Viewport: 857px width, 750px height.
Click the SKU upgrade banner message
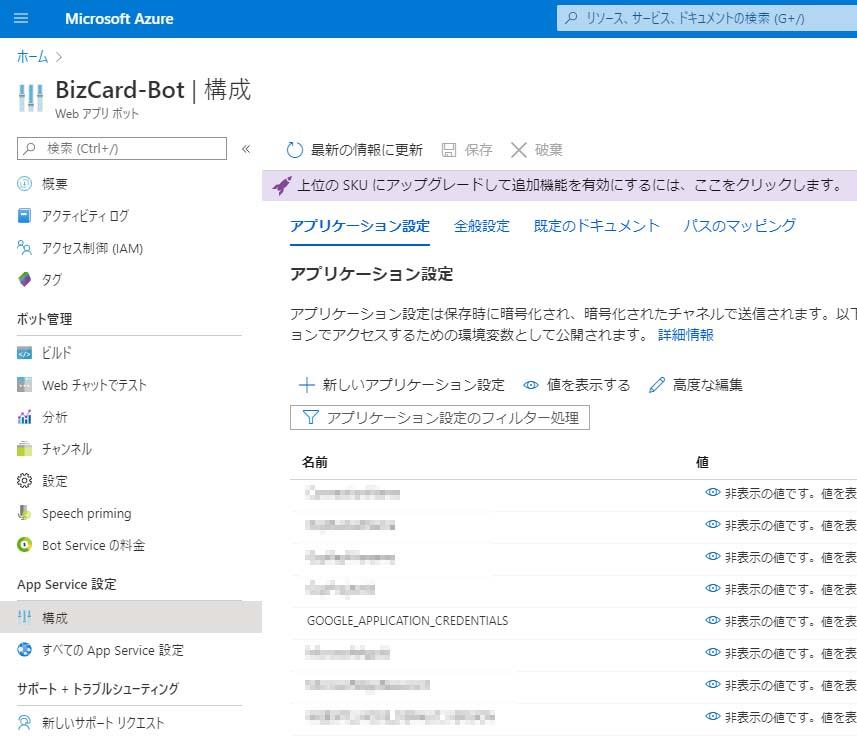pos(569,185)
